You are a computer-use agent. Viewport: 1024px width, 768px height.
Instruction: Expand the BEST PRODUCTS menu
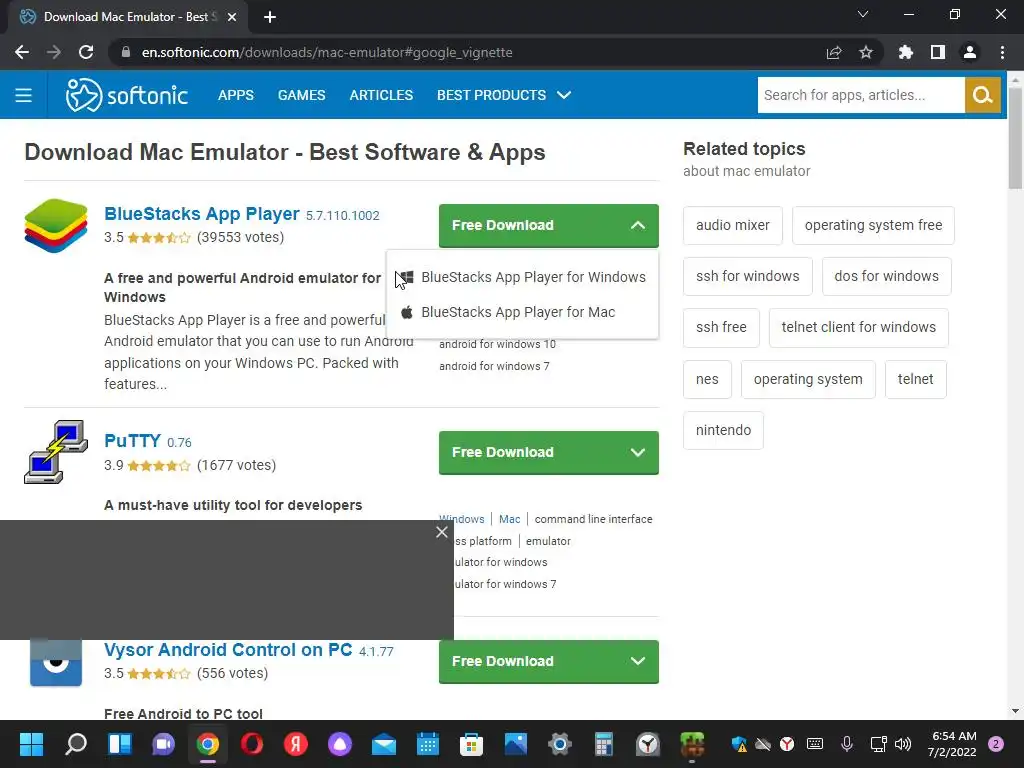504,95
